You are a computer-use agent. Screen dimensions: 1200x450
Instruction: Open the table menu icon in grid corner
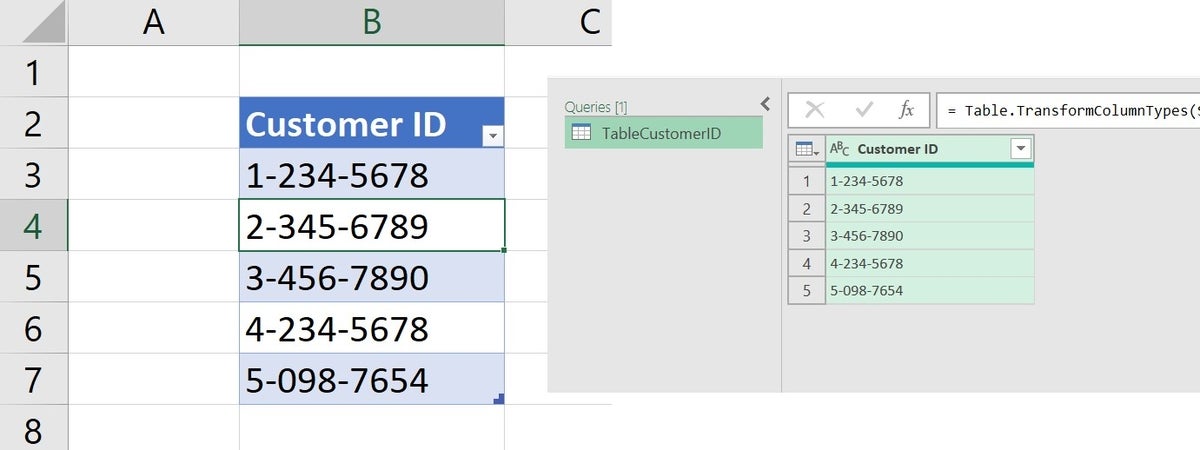[x=806, y=149]
